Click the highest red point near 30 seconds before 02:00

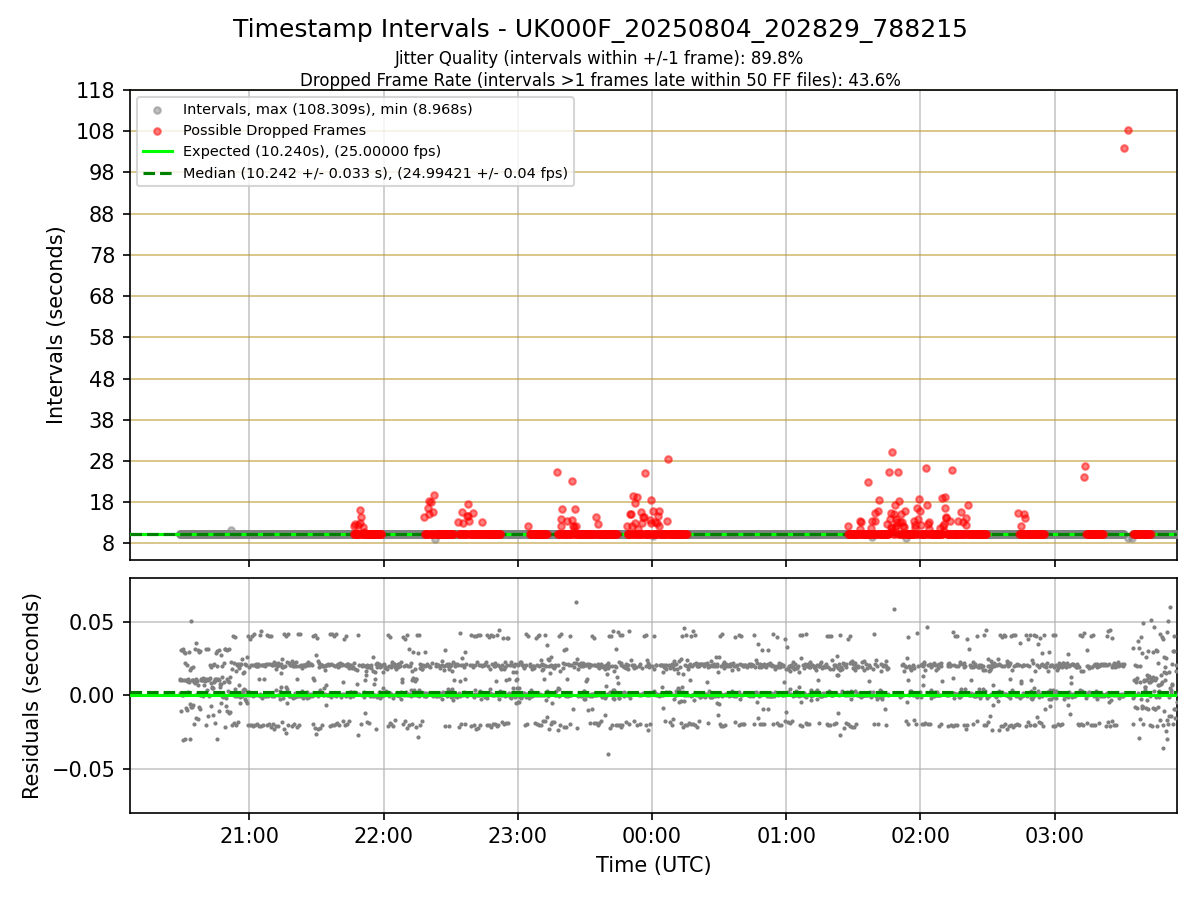click(x=892, y=452)
